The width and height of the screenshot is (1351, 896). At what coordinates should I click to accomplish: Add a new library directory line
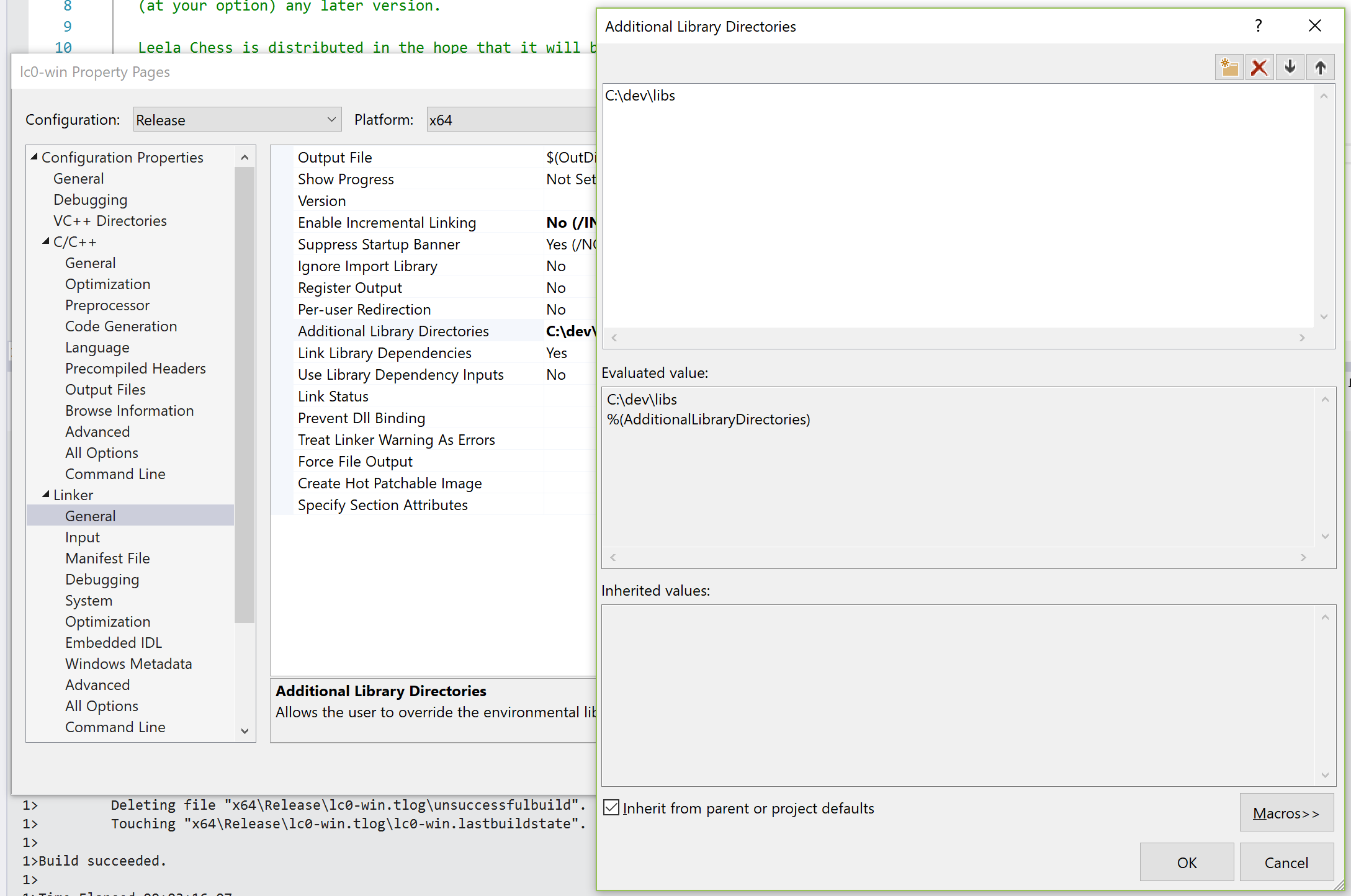coord(1229,67)
